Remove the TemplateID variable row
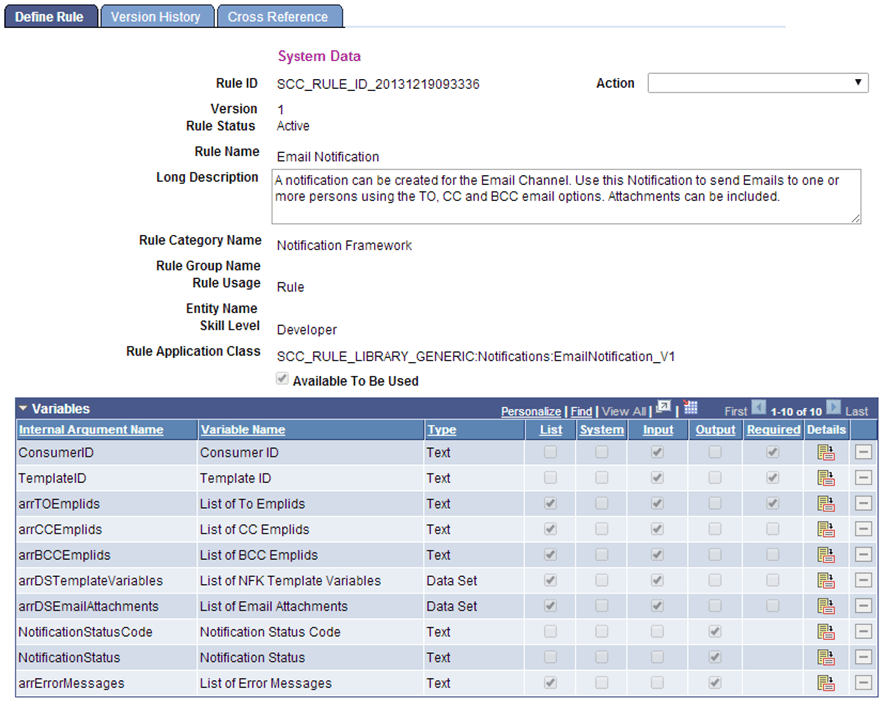This screenshot has height=702, width=884. coord(862,477)
